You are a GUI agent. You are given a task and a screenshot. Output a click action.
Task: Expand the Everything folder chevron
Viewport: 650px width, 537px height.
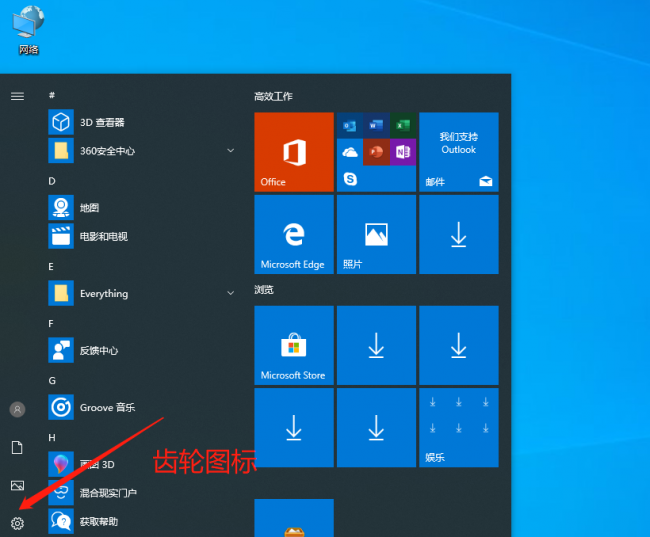(230, 293)
